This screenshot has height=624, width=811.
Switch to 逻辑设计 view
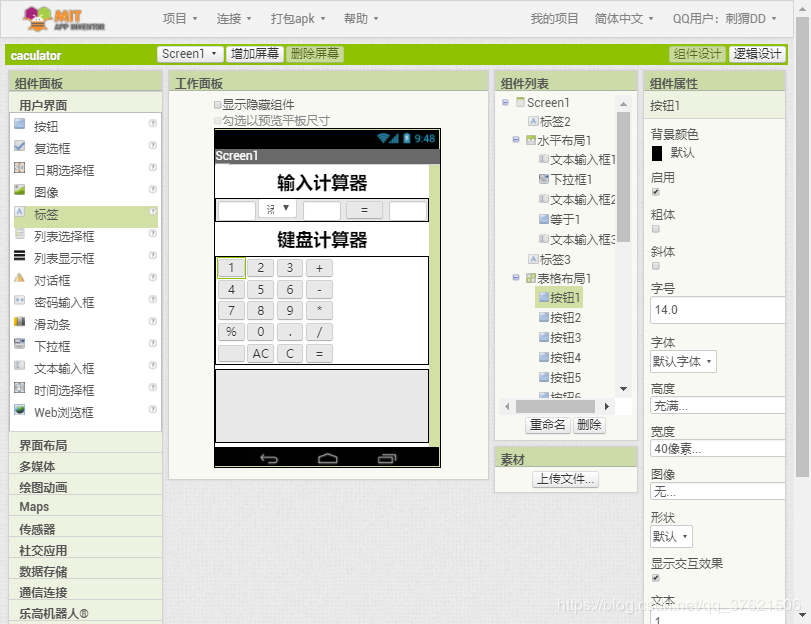tap(757, 54)
